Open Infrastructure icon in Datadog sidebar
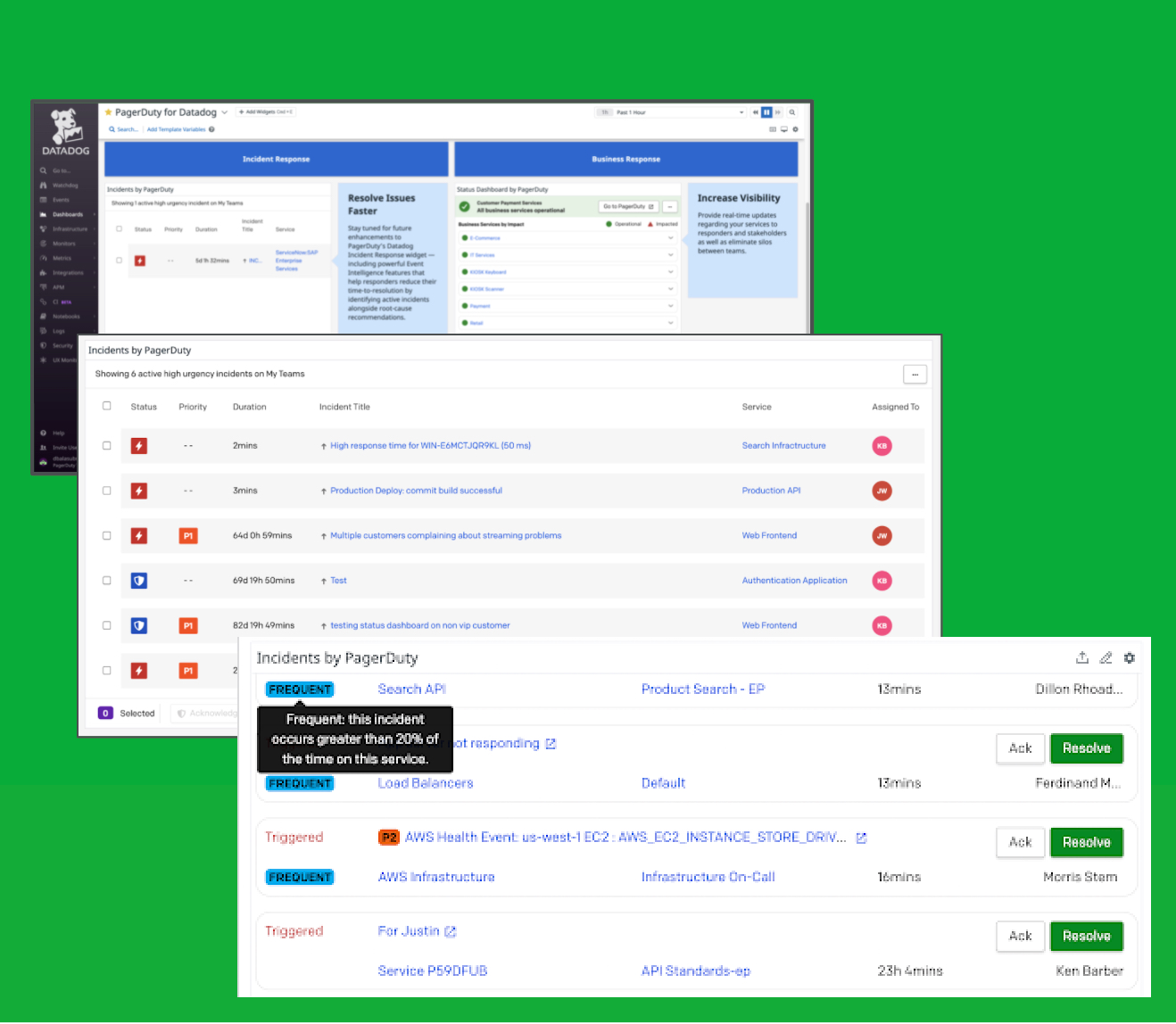The image size is (1176, 1024). (43, 229)
